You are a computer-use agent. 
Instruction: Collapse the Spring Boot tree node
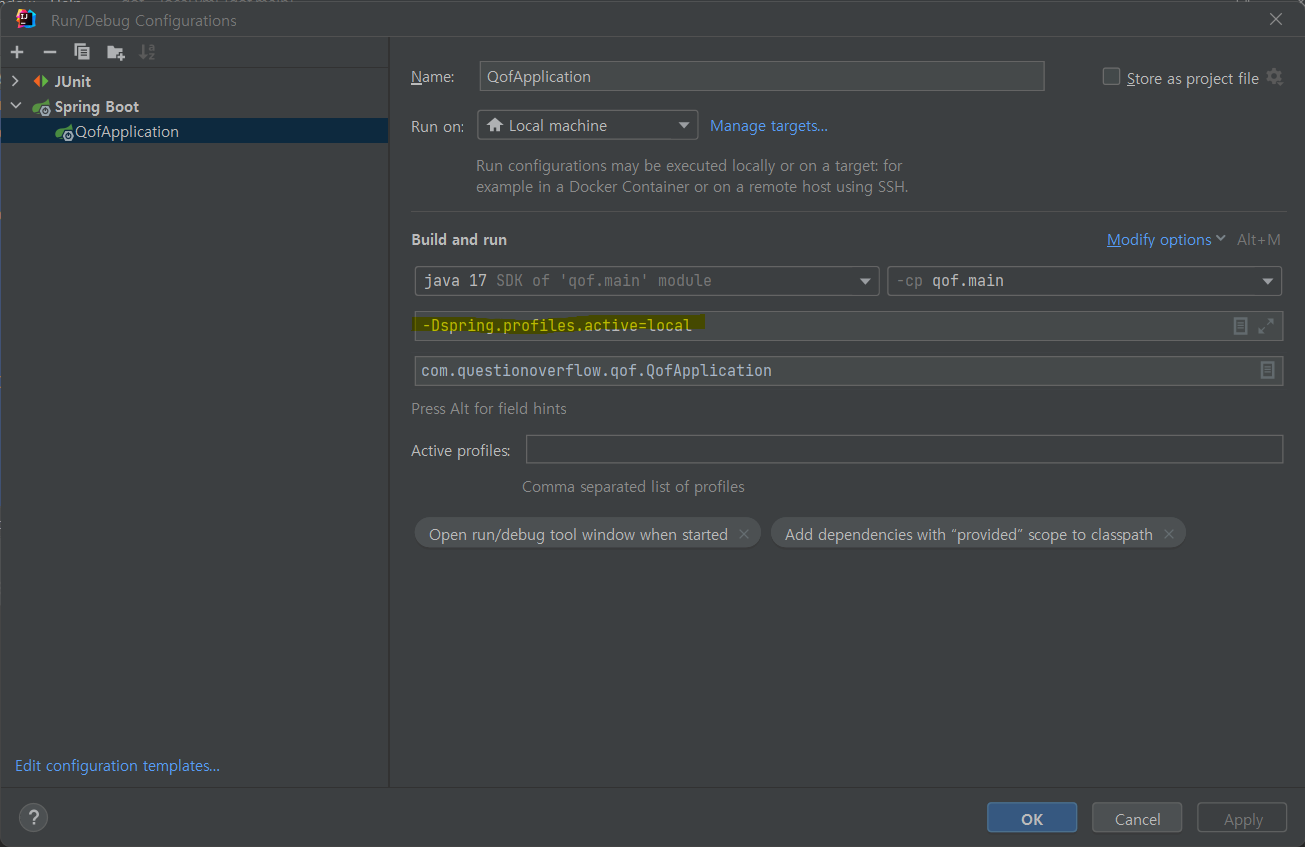(x=15, y=106)
